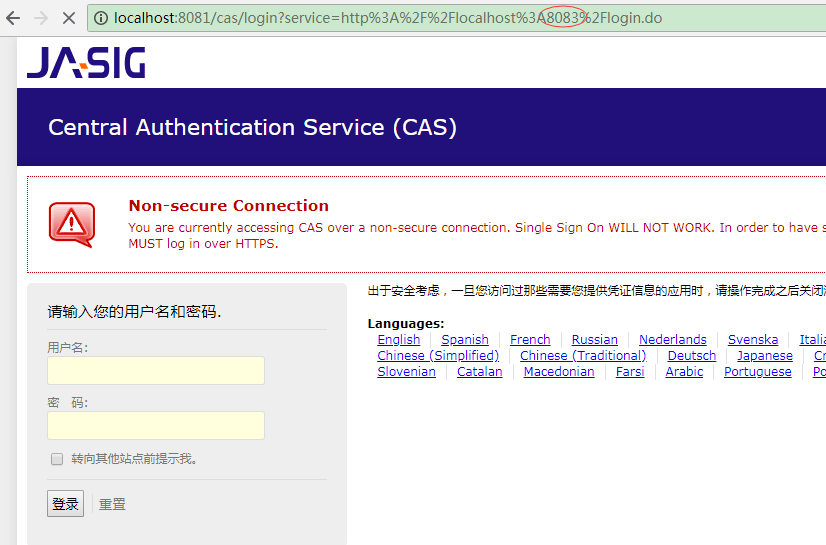Viewport: 826px width, 545px height.
Task: Stop loading the page
Action: [68, 18]
